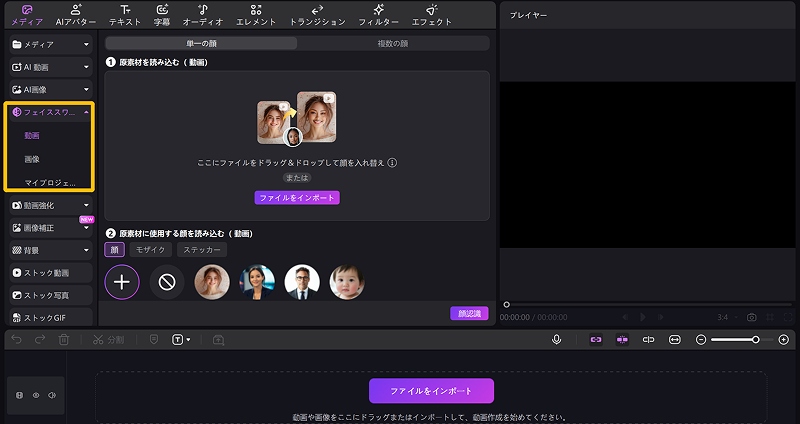Toggle the purple link icon in timeline toolbar

(x=596, y=340)
